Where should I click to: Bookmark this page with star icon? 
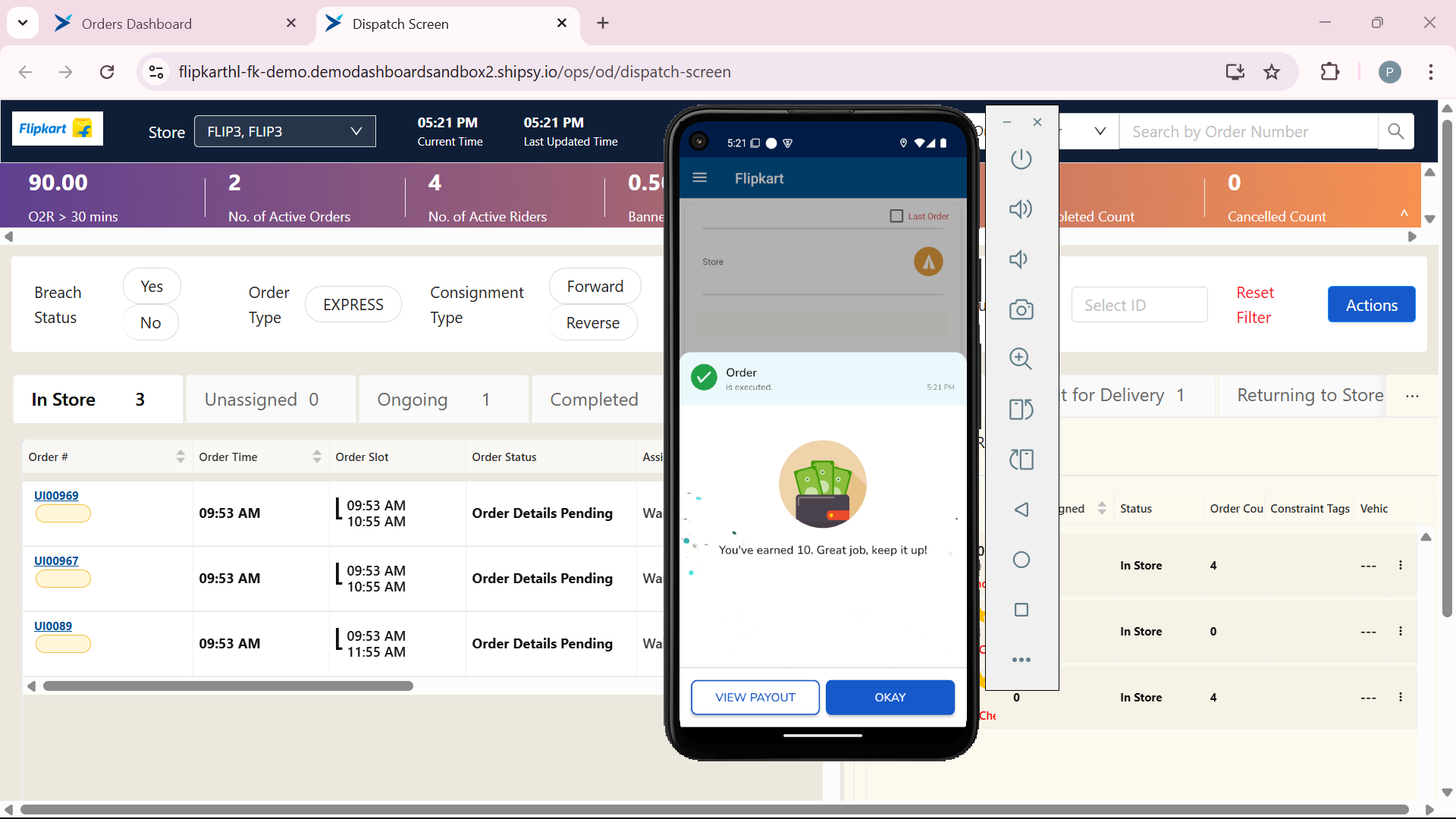(x=1272, y=72)
